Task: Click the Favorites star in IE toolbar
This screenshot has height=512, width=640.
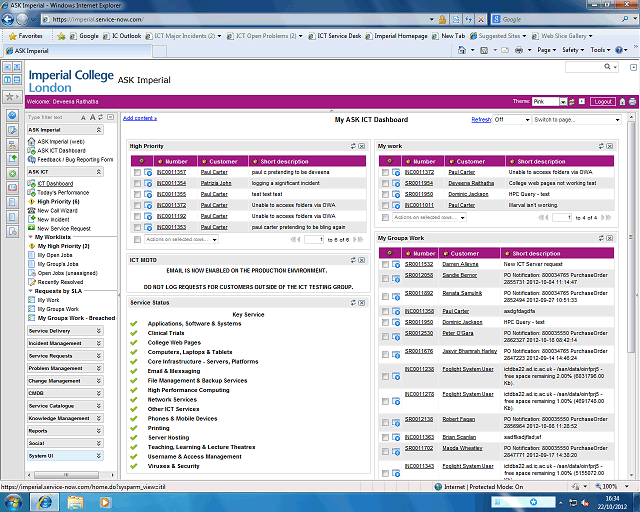Action: [12, 35]
